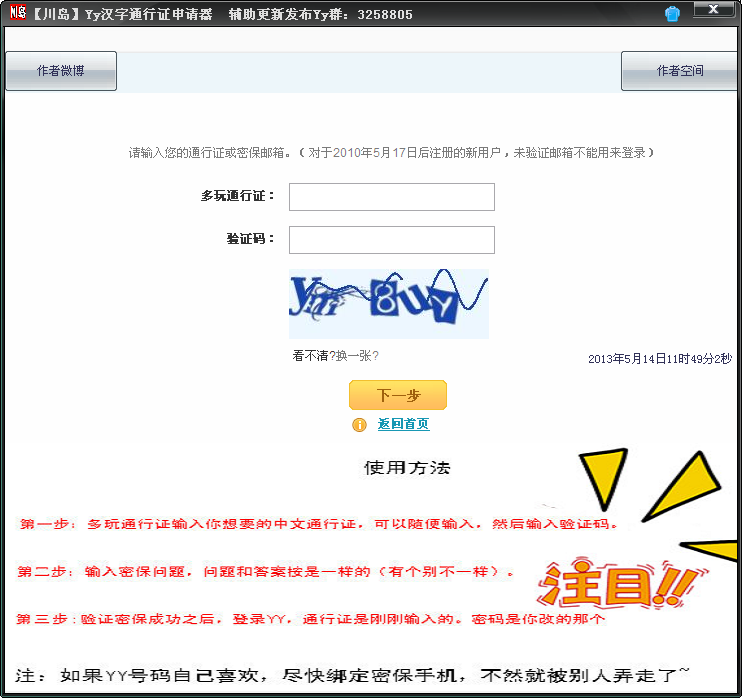
Task: Click the 注目!! attention graphic
Action: tap(621, 584)
